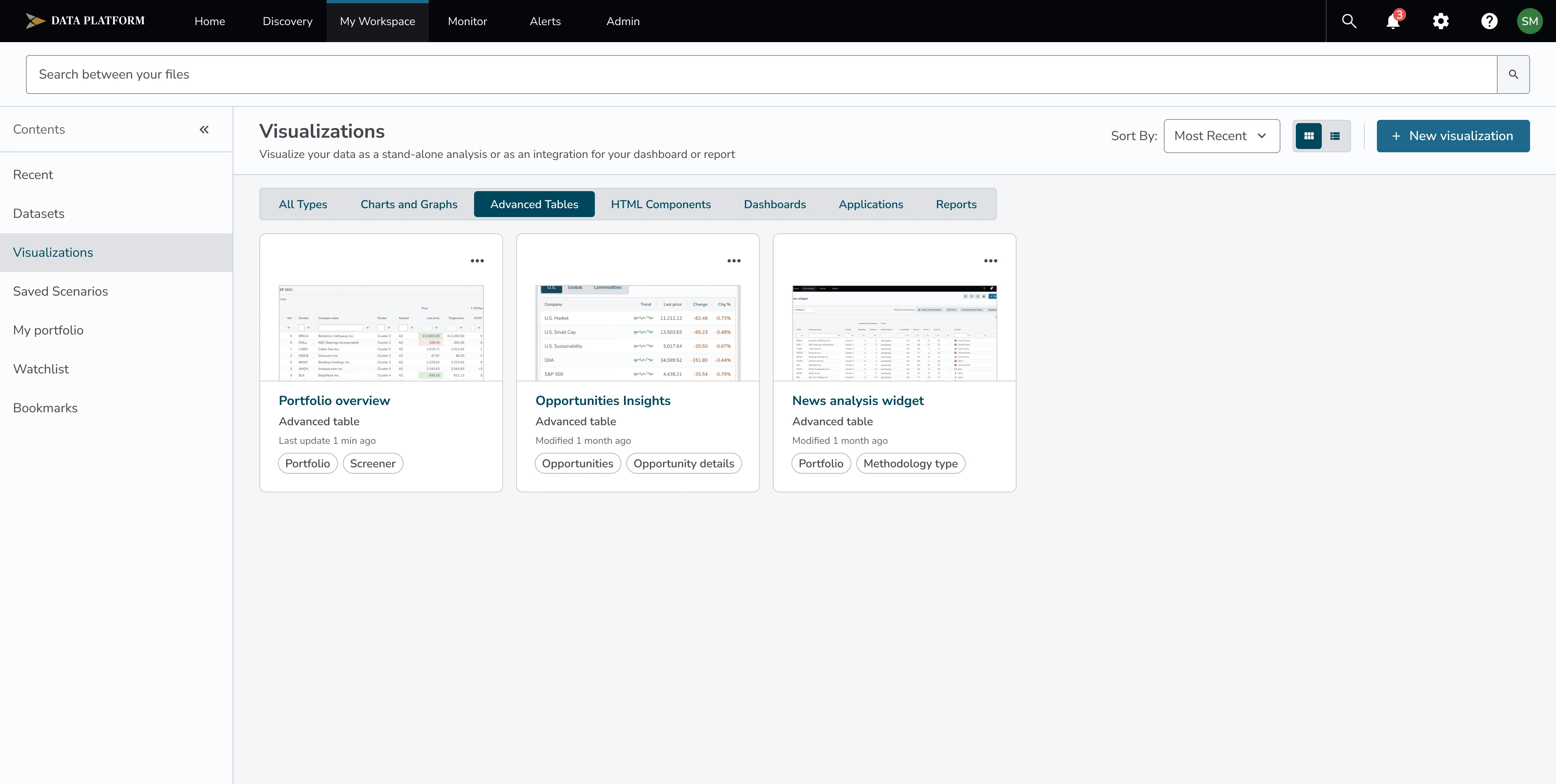1556x784 pixels.
Task: Select the Reports tab
Action: point(956,204)
